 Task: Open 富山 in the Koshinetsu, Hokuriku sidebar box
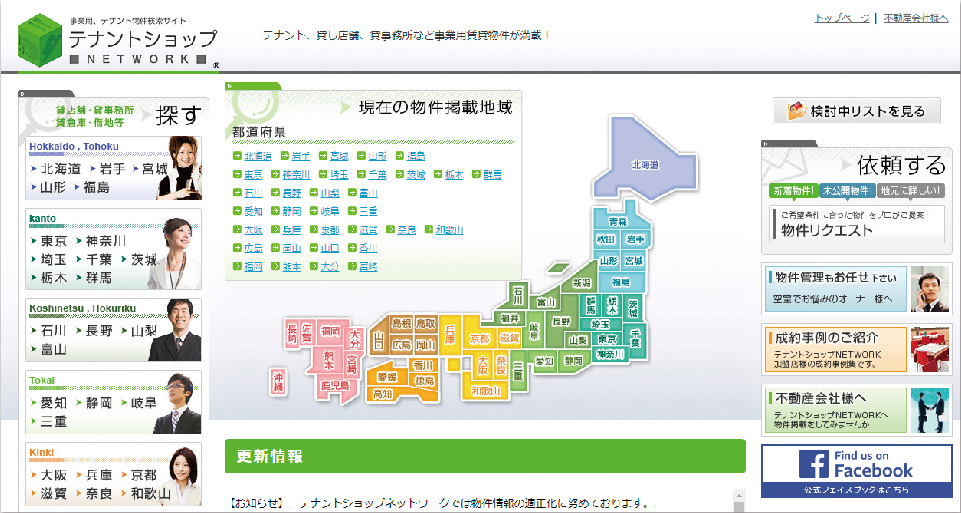(53, 349)
